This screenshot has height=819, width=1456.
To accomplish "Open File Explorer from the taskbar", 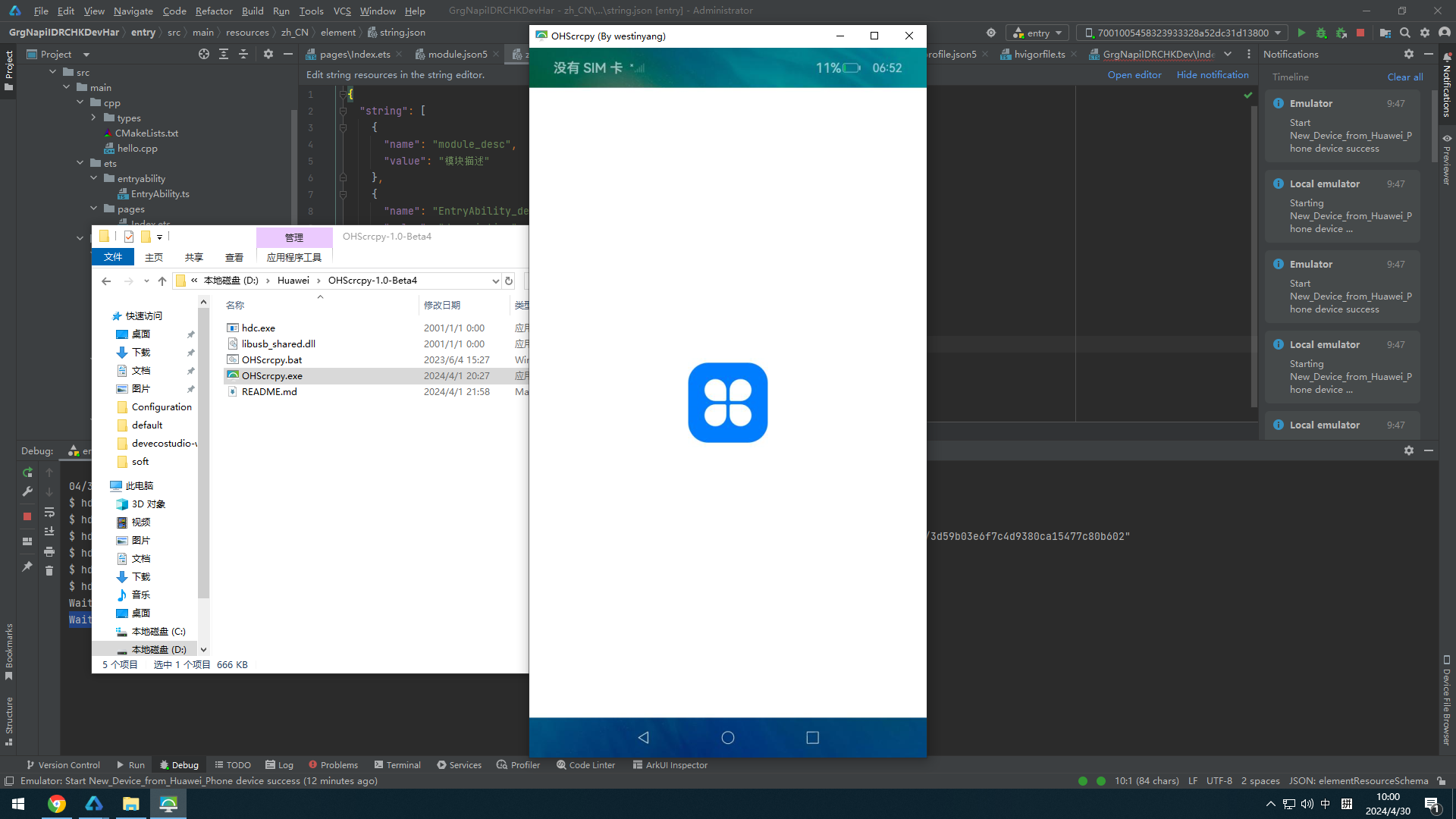I will pos(131,804).
